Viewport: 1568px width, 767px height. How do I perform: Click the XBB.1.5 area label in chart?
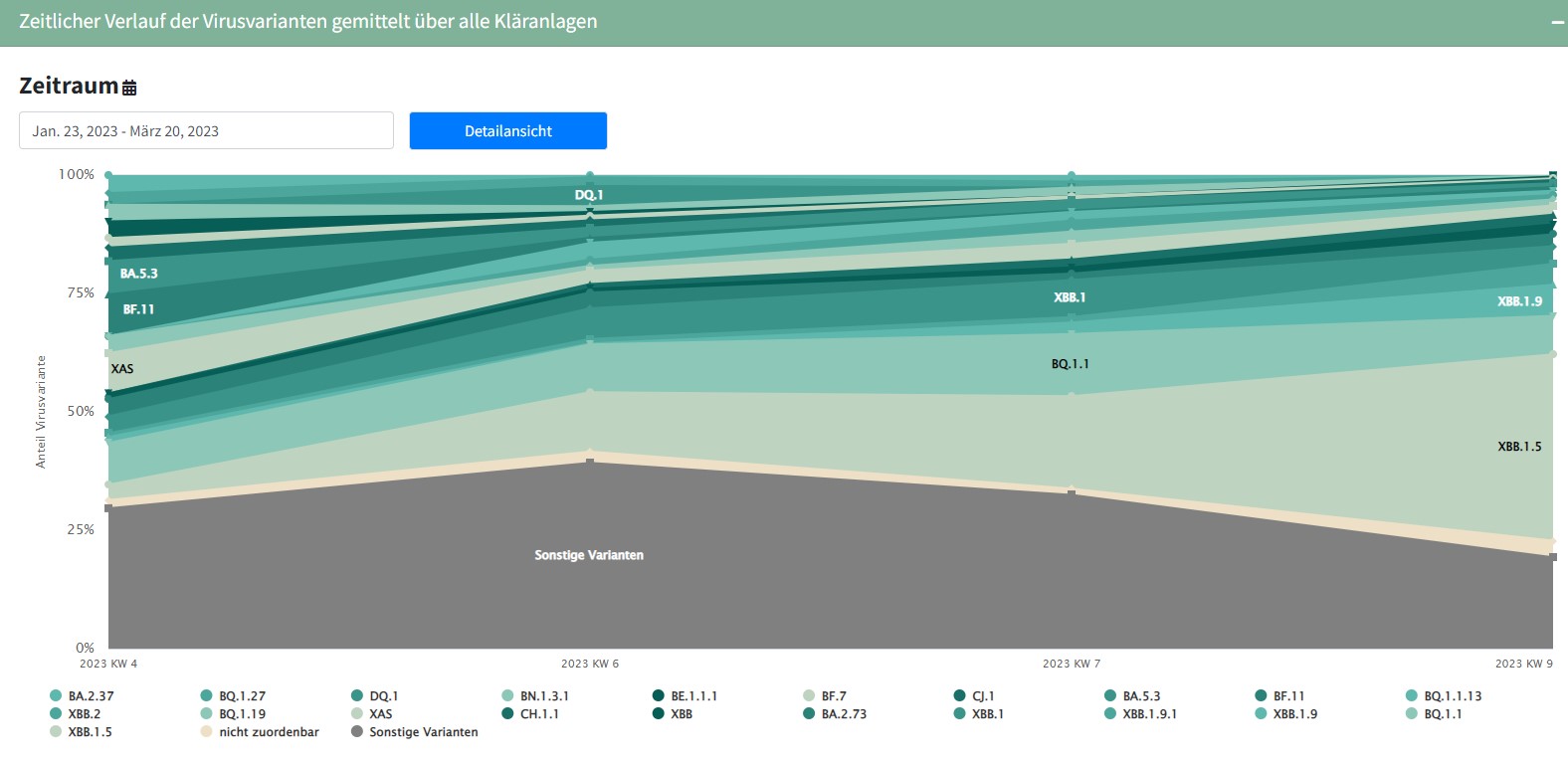1519,447
